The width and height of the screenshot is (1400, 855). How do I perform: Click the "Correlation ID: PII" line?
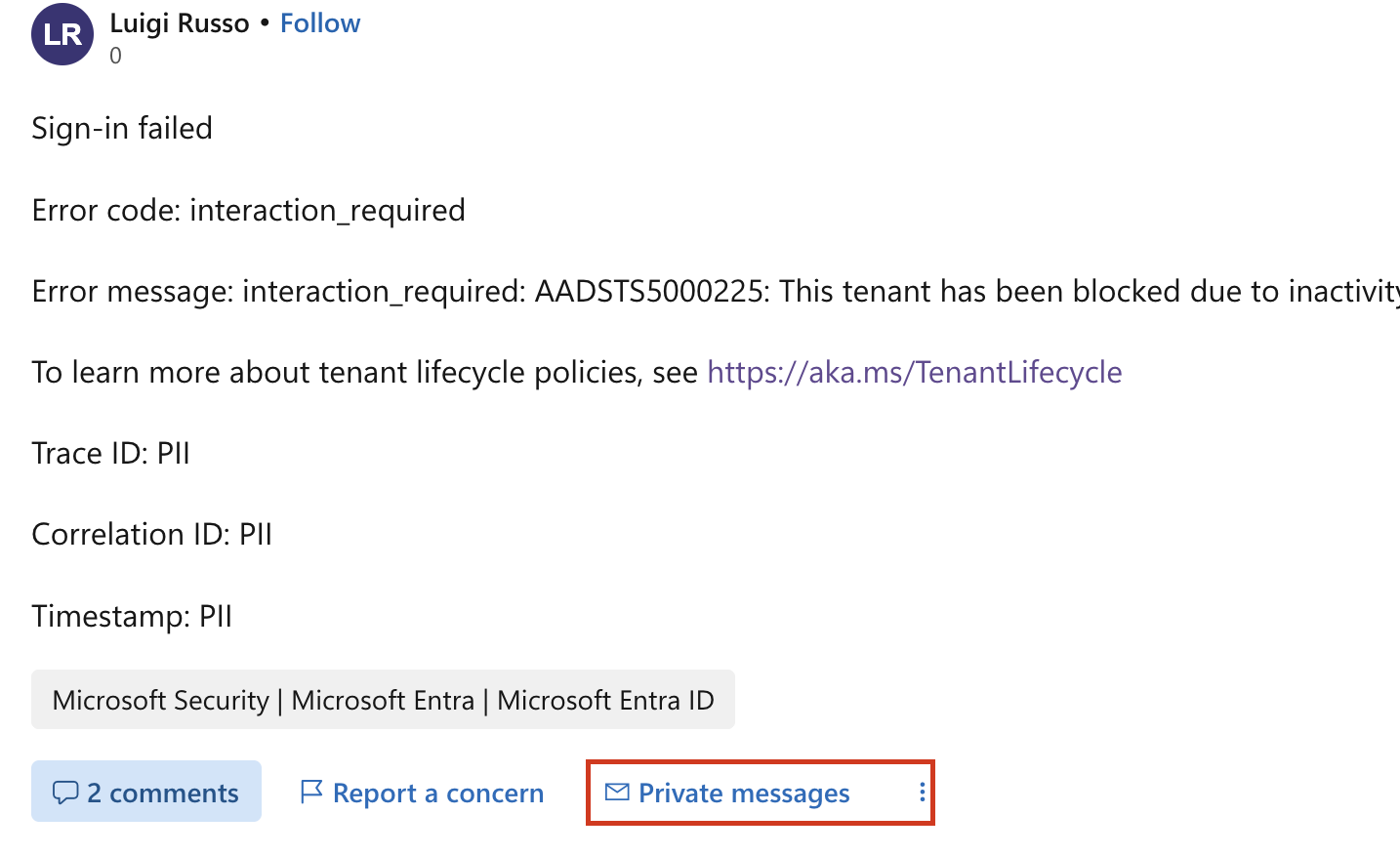click(x=151, y=534)
